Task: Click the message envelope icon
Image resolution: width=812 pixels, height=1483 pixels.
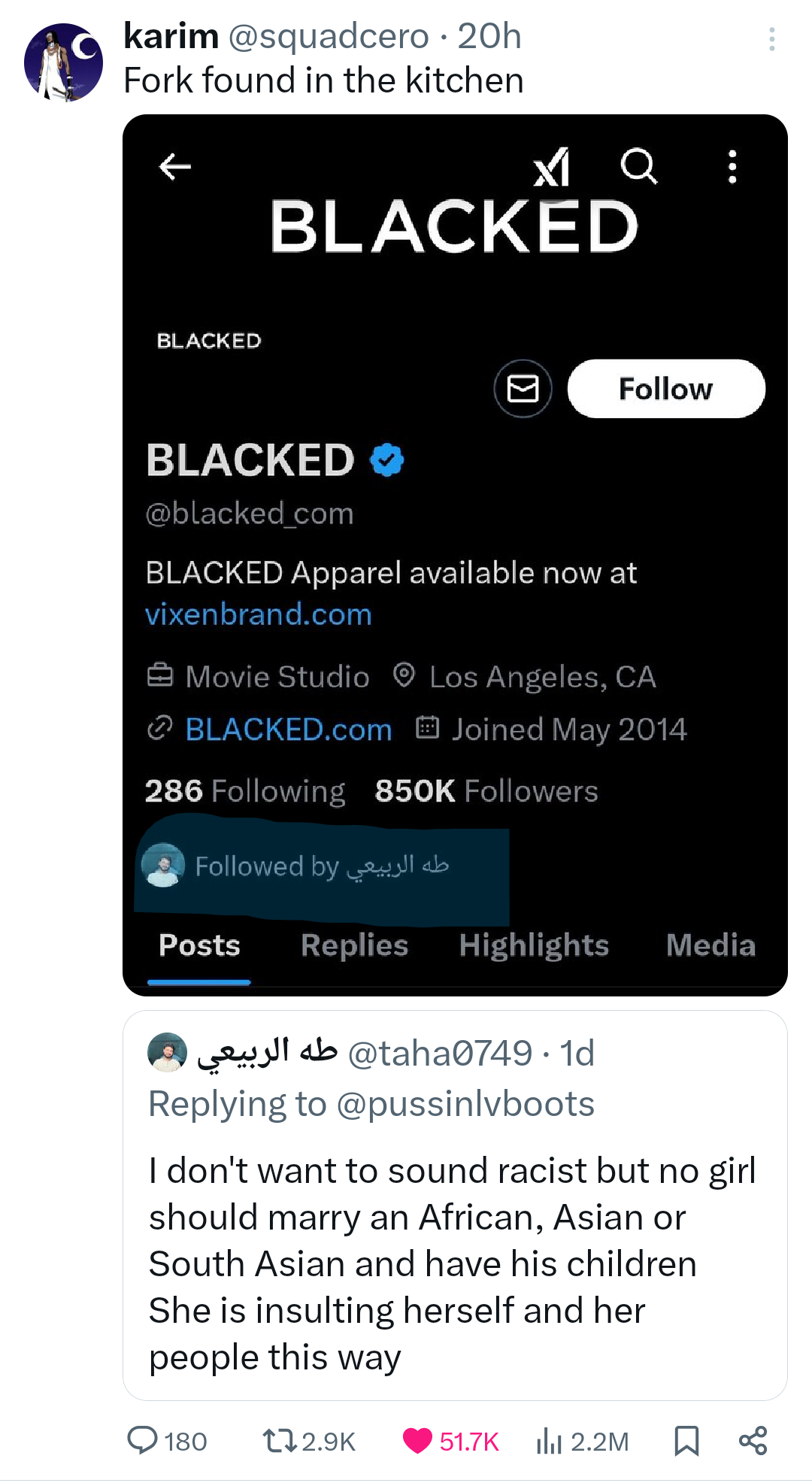Action: (523, 389)
